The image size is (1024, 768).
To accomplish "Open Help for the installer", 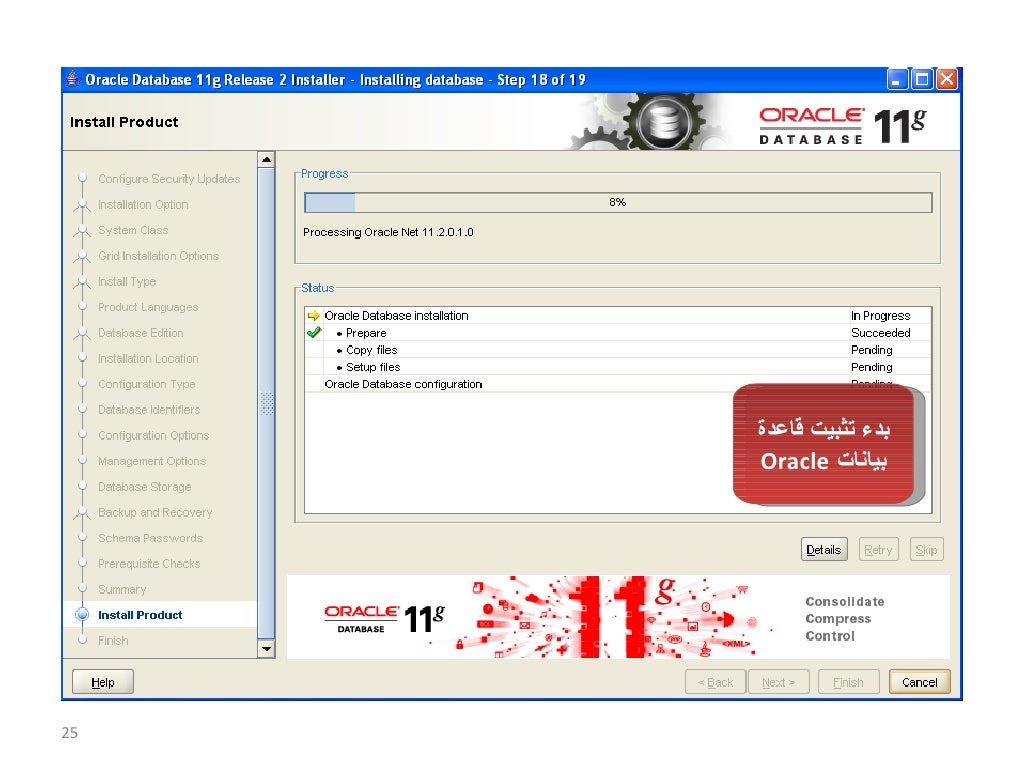I will point(103,682).
